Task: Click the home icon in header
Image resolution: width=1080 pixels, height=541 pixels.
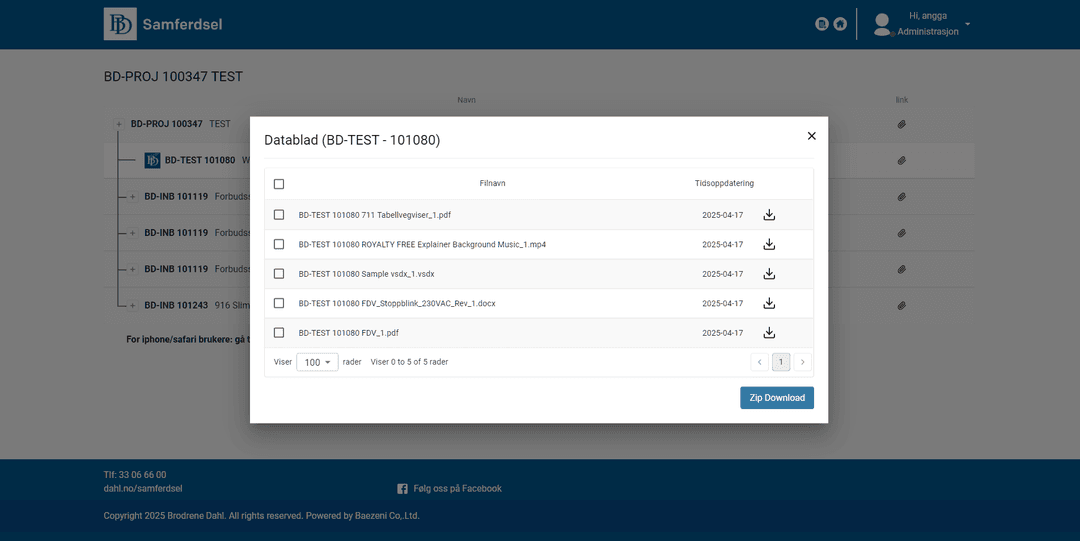Action: [840, 24]
